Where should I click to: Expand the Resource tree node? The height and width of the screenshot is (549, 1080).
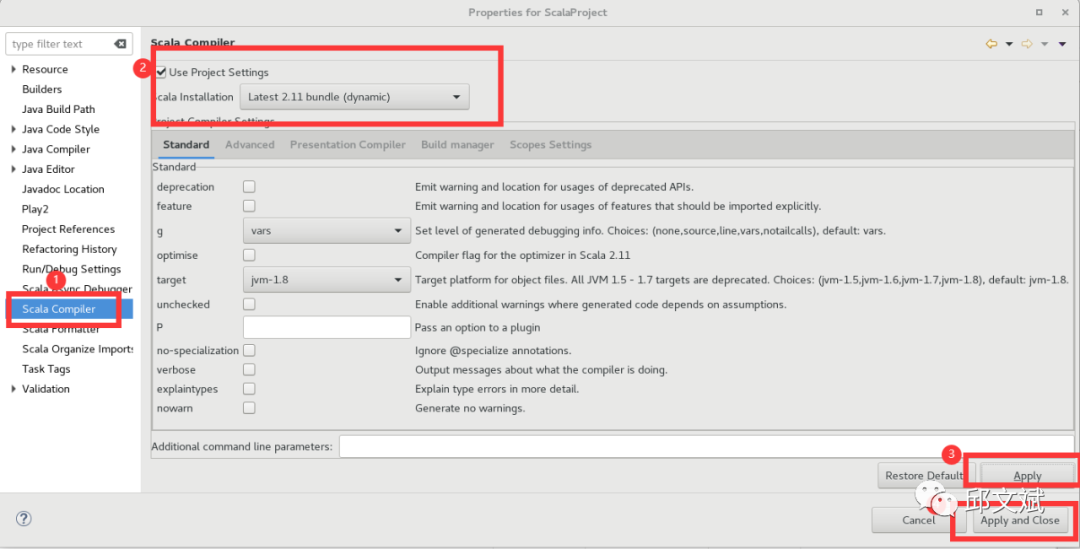pyautogui.click(x=13, y=69)
